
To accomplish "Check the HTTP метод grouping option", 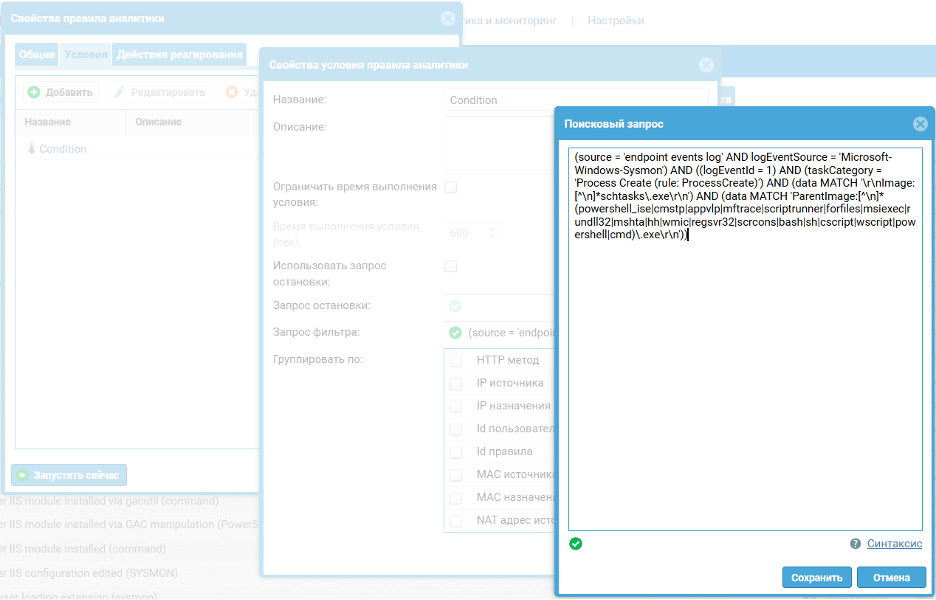I will click(x=456, y=360).
